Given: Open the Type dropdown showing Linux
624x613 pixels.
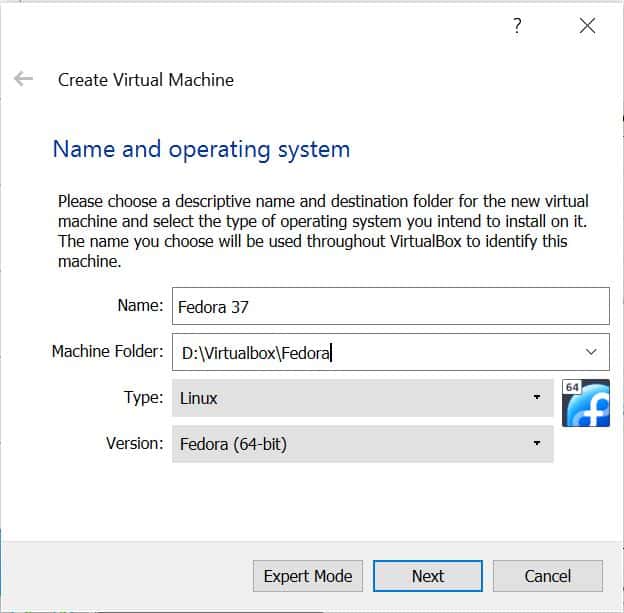Looking at the screenshot, I should pyautogui.click(x=363, y=398).
